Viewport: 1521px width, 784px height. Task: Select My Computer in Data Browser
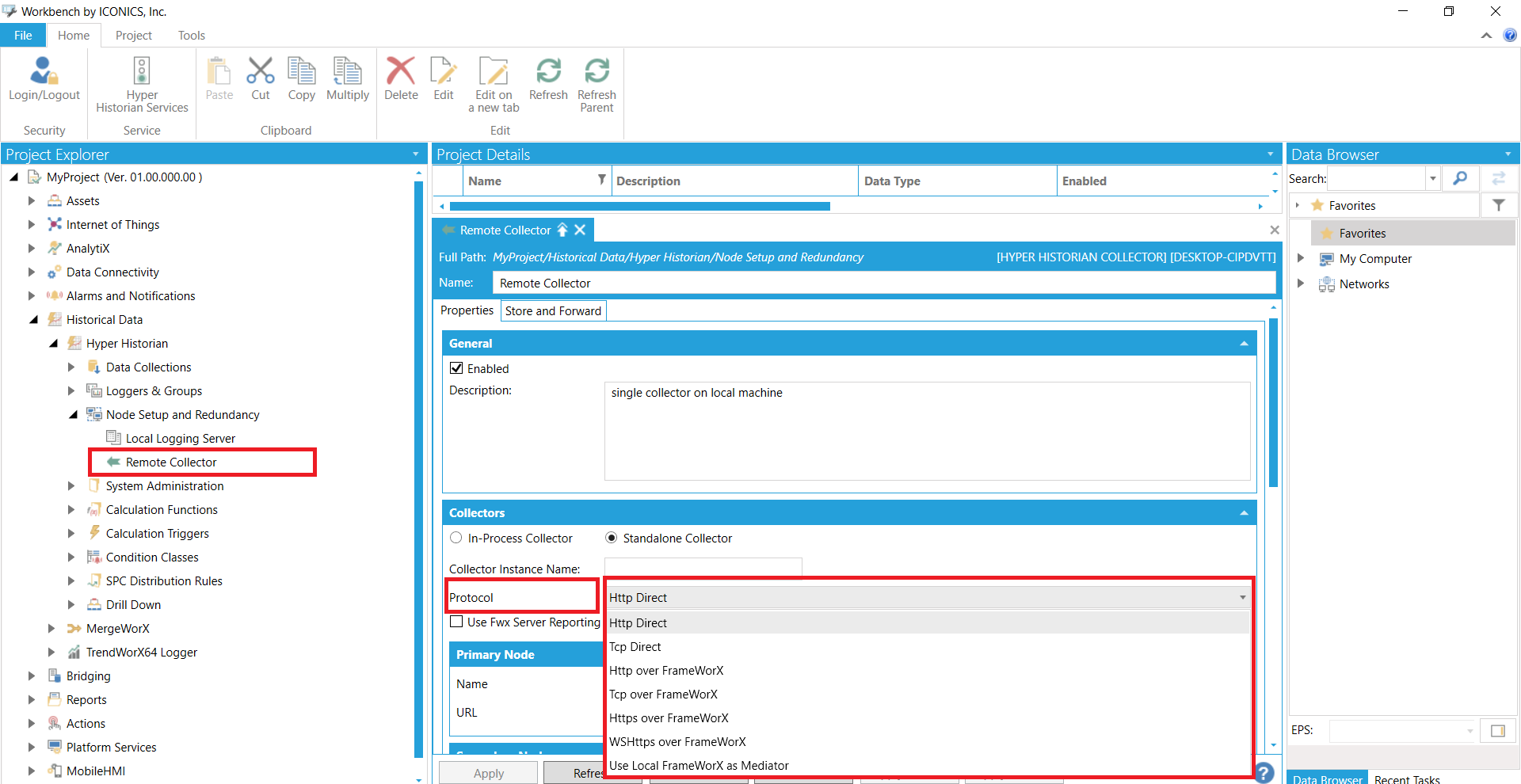tap(1375, 259)
